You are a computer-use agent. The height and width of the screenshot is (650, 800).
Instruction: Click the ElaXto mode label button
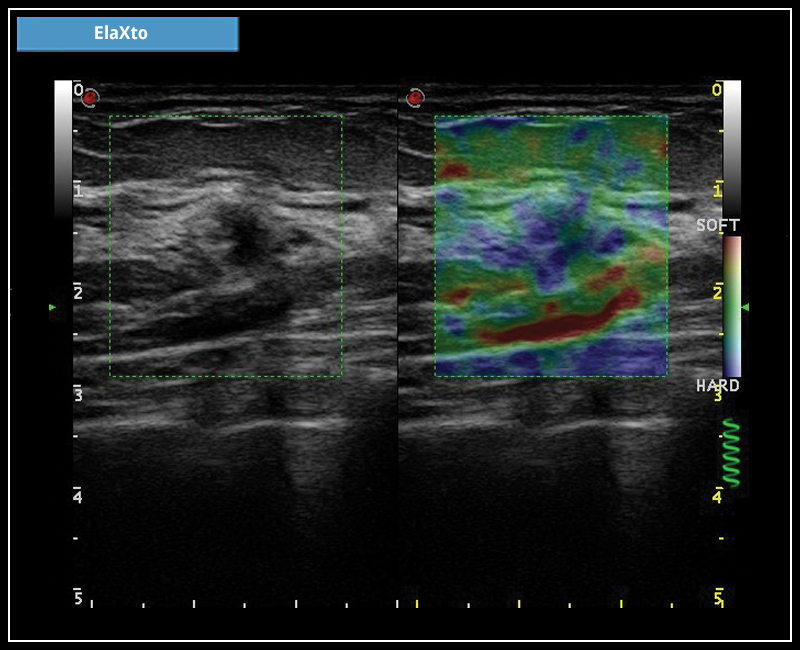[128, 34]
